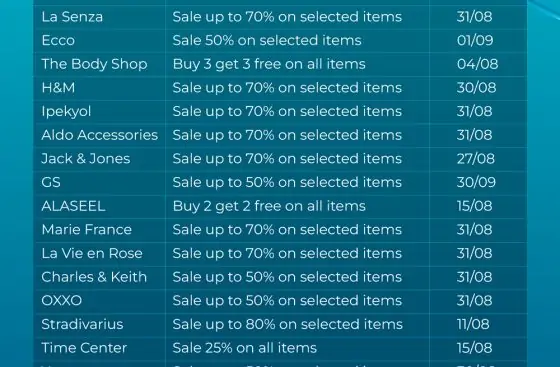Viewport: 560px width, 367px height.
Task: Click the La Senza store name
Action: [x=72, y=17]
